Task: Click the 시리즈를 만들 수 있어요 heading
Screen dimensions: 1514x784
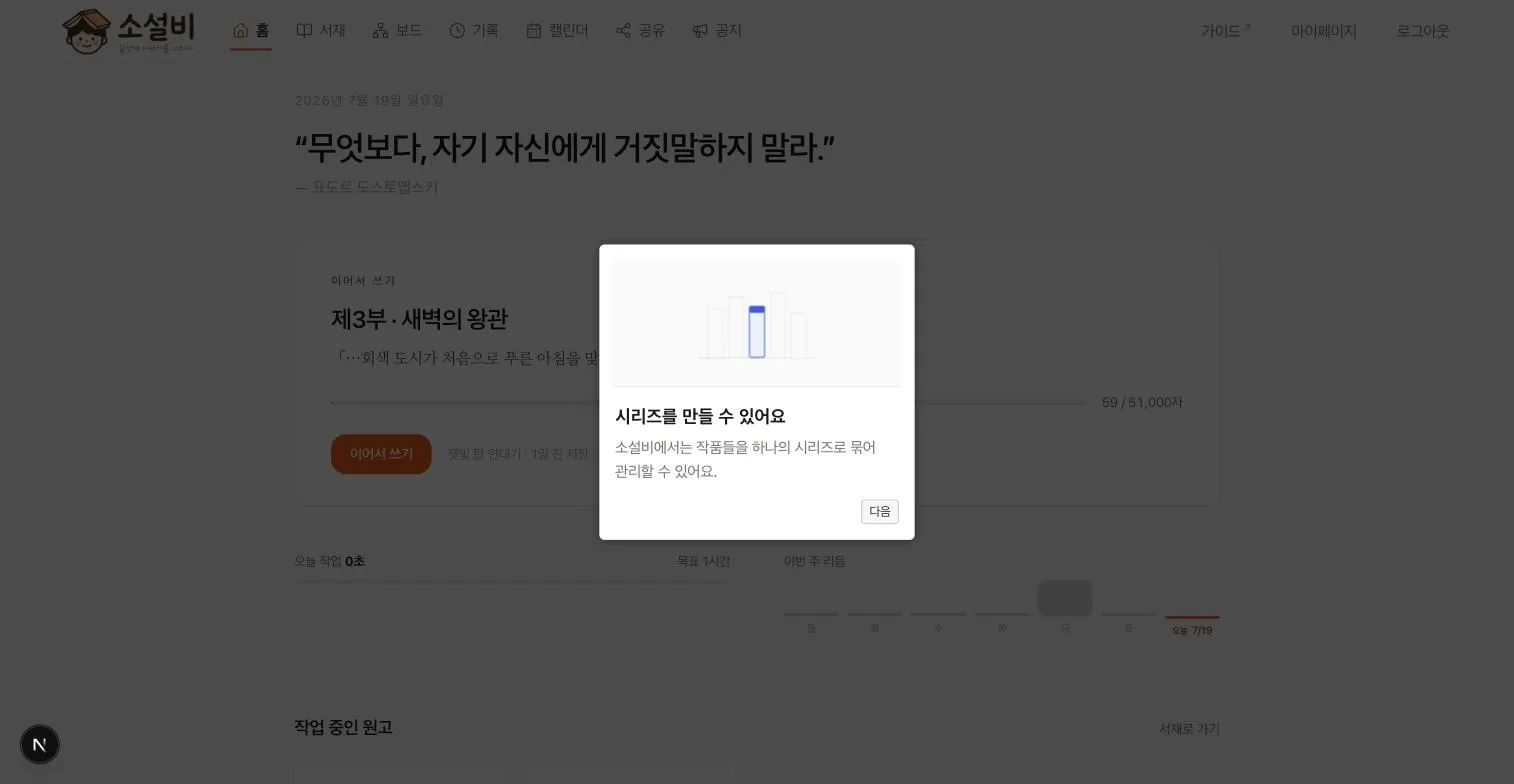Action: (x=700, y=416)
